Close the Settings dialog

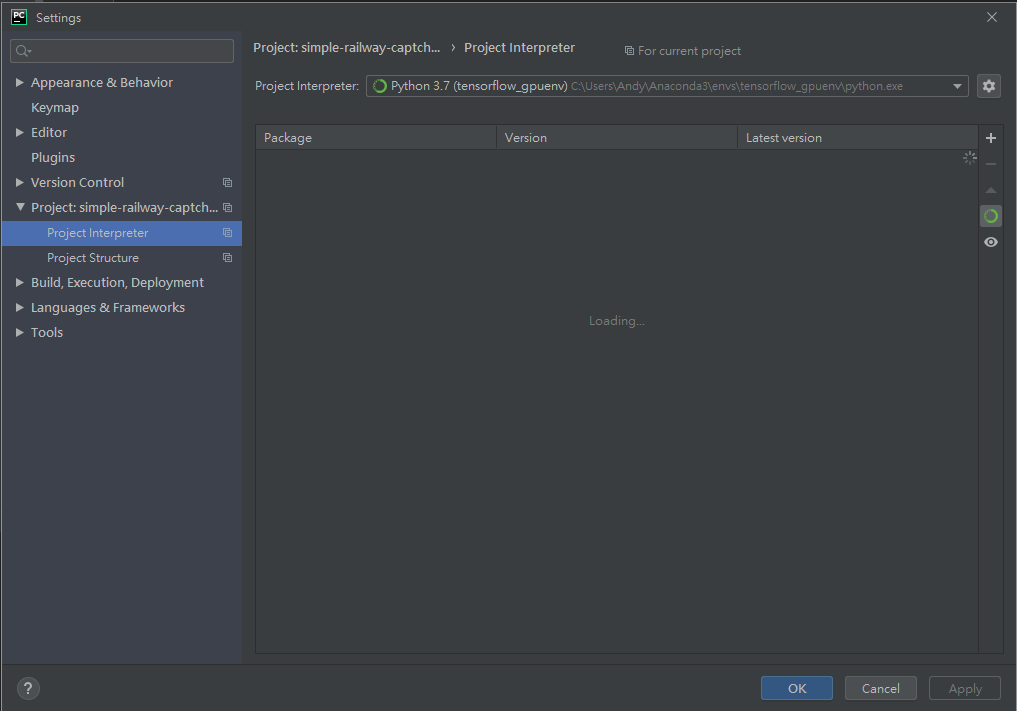pos(992,17)
